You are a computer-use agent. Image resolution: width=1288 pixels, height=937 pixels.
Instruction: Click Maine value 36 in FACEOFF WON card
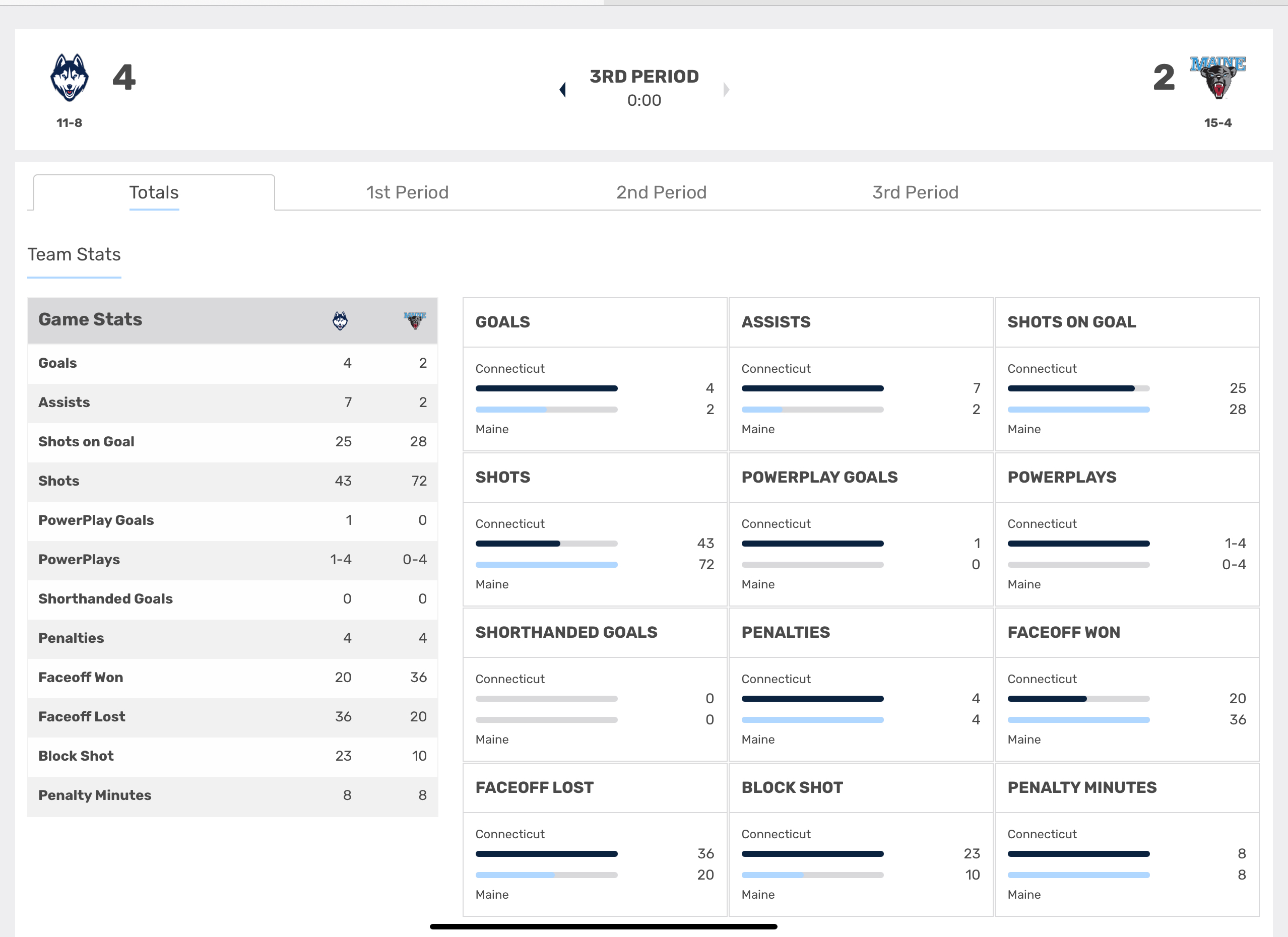1238,719
